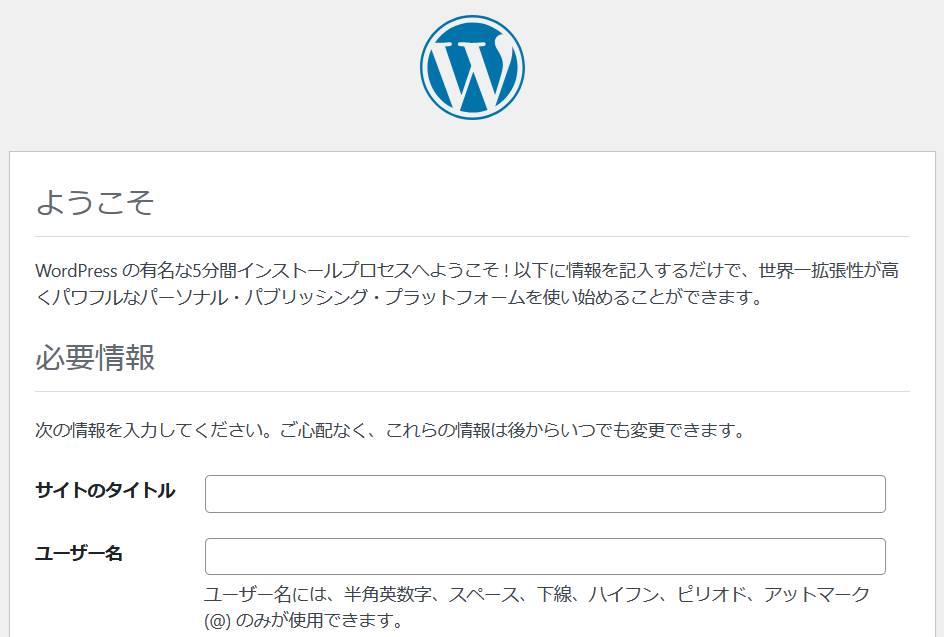Click the ユーザー名 label
Image resolution: width=944 pixels, height=637 pixels.
click(x=79, y=553)
